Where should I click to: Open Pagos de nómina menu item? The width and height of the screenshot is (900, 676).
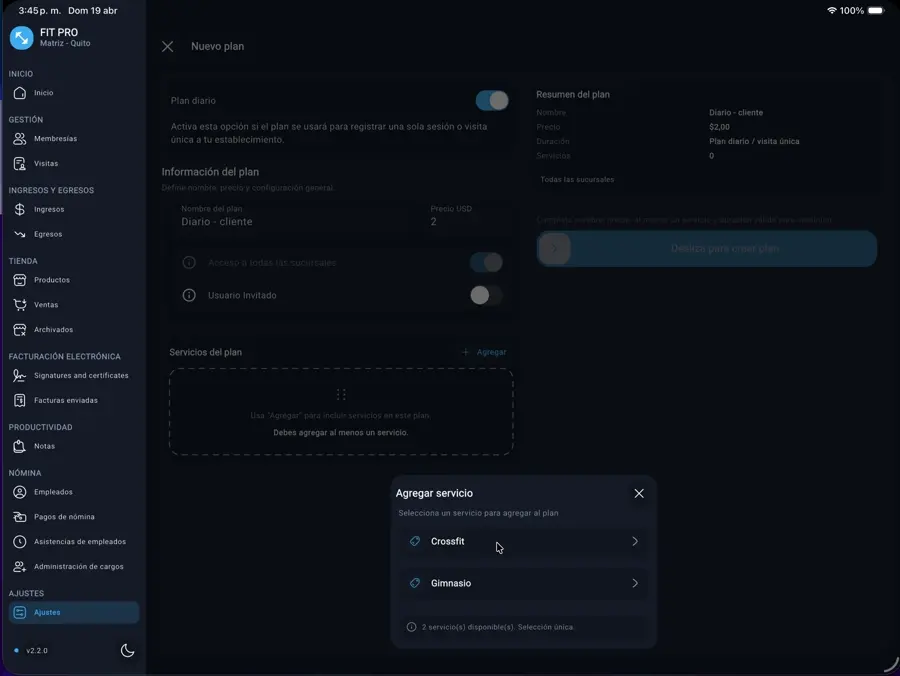(x=64, y=517)
